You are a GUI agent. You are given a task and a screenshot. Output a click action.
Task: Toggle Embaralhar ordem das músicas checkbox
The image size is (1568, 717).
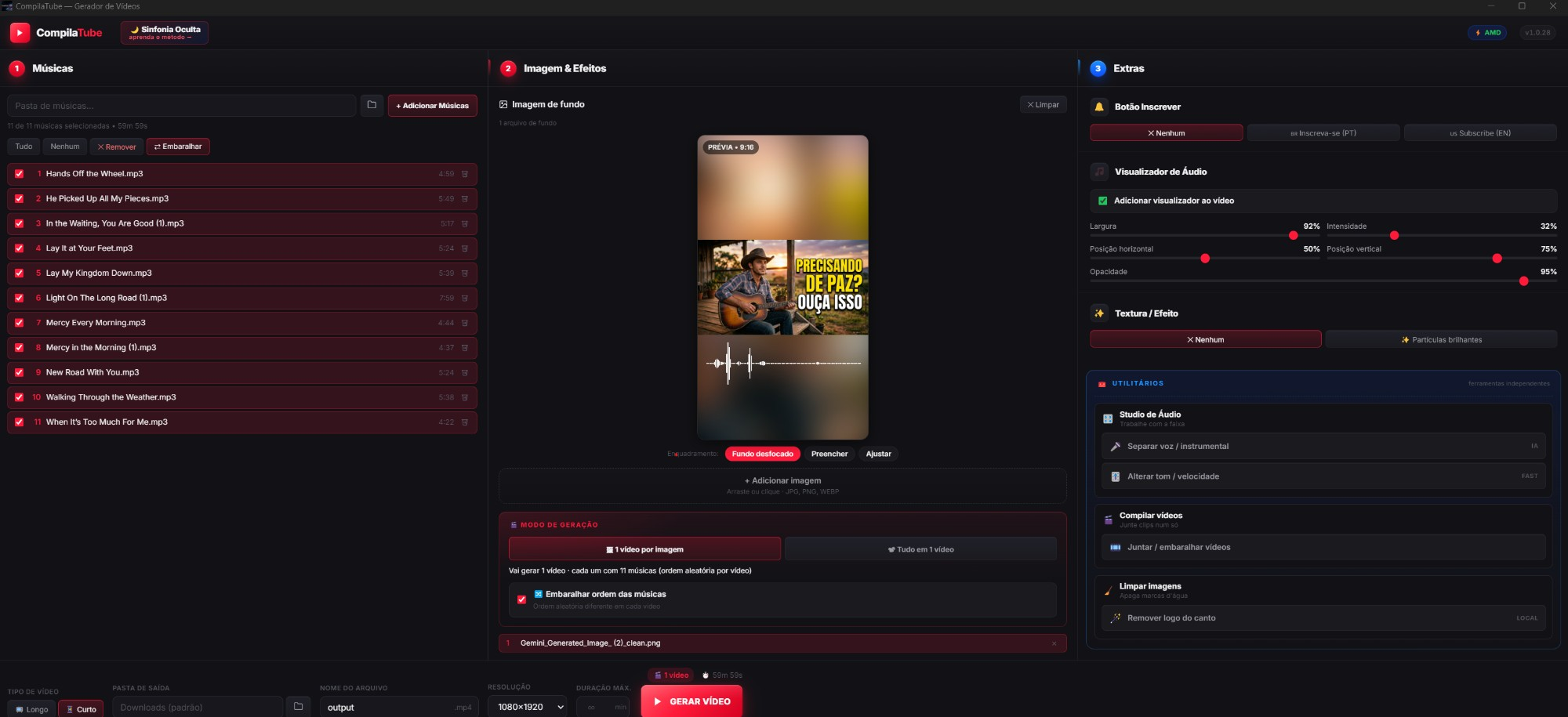click(x=521, y=599)
